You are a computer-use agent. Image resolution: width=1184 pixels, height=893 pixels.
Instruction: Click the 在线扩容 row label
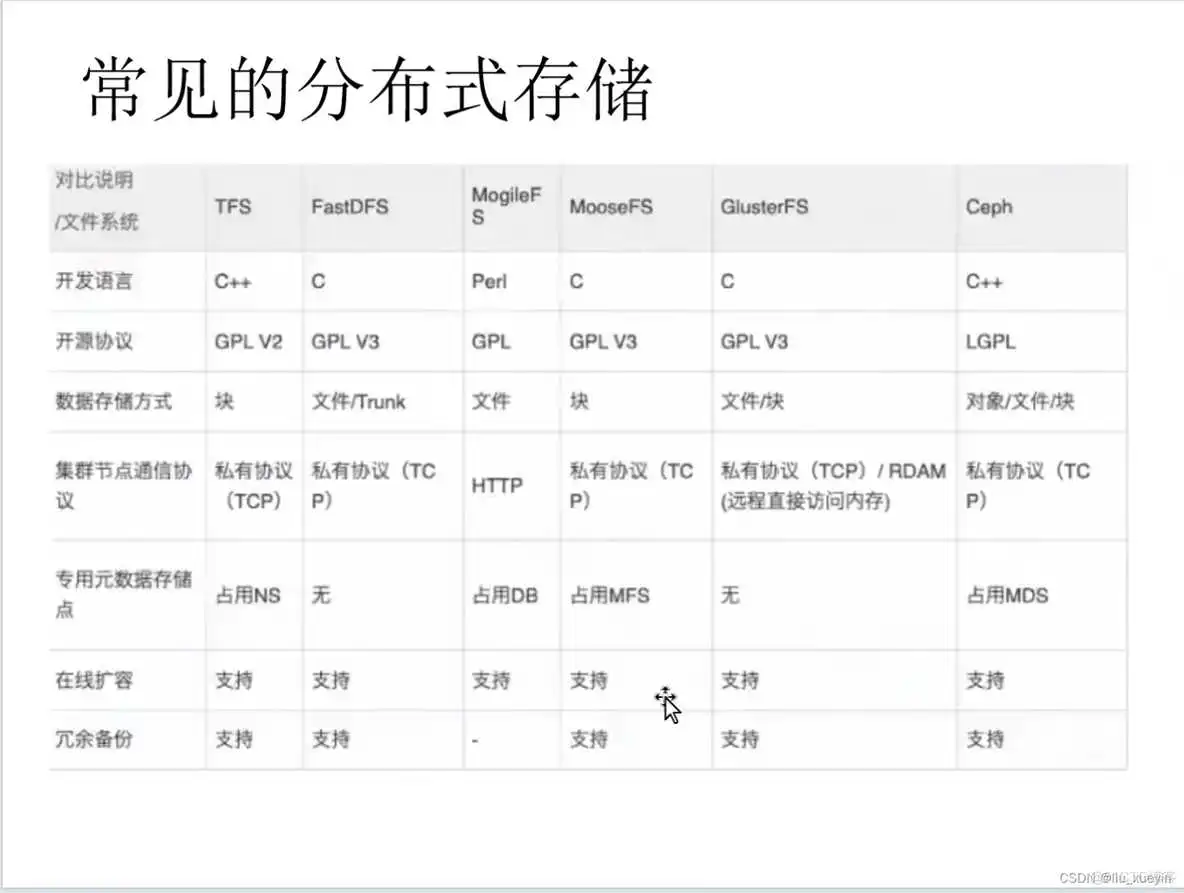point(90,679)
